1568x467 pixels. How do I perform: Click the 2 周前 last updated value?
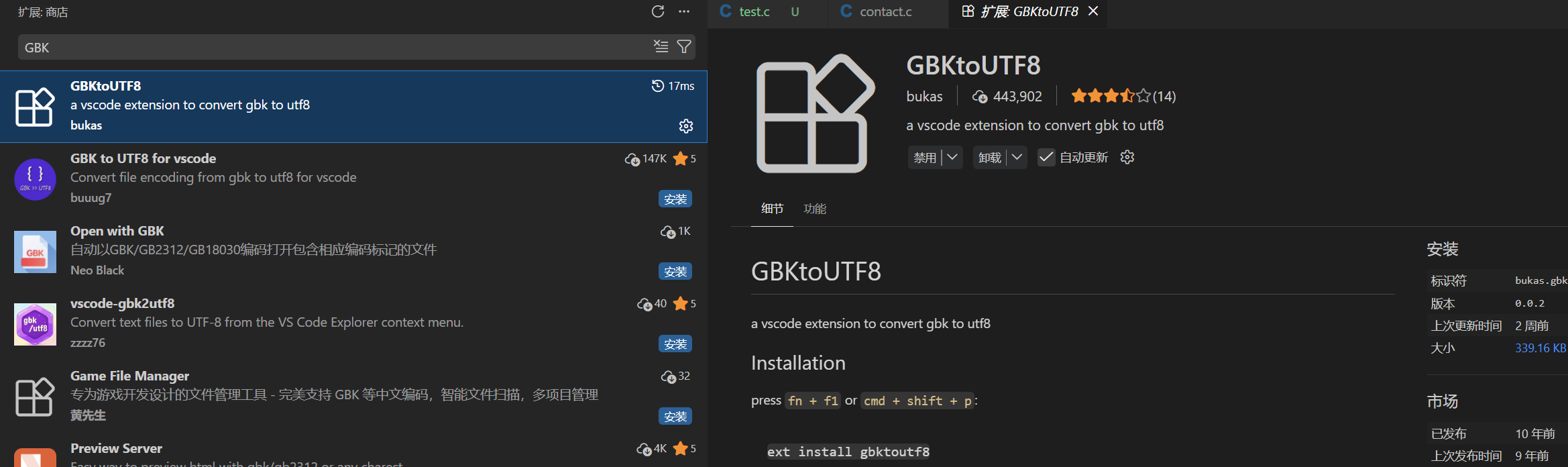1532,325
